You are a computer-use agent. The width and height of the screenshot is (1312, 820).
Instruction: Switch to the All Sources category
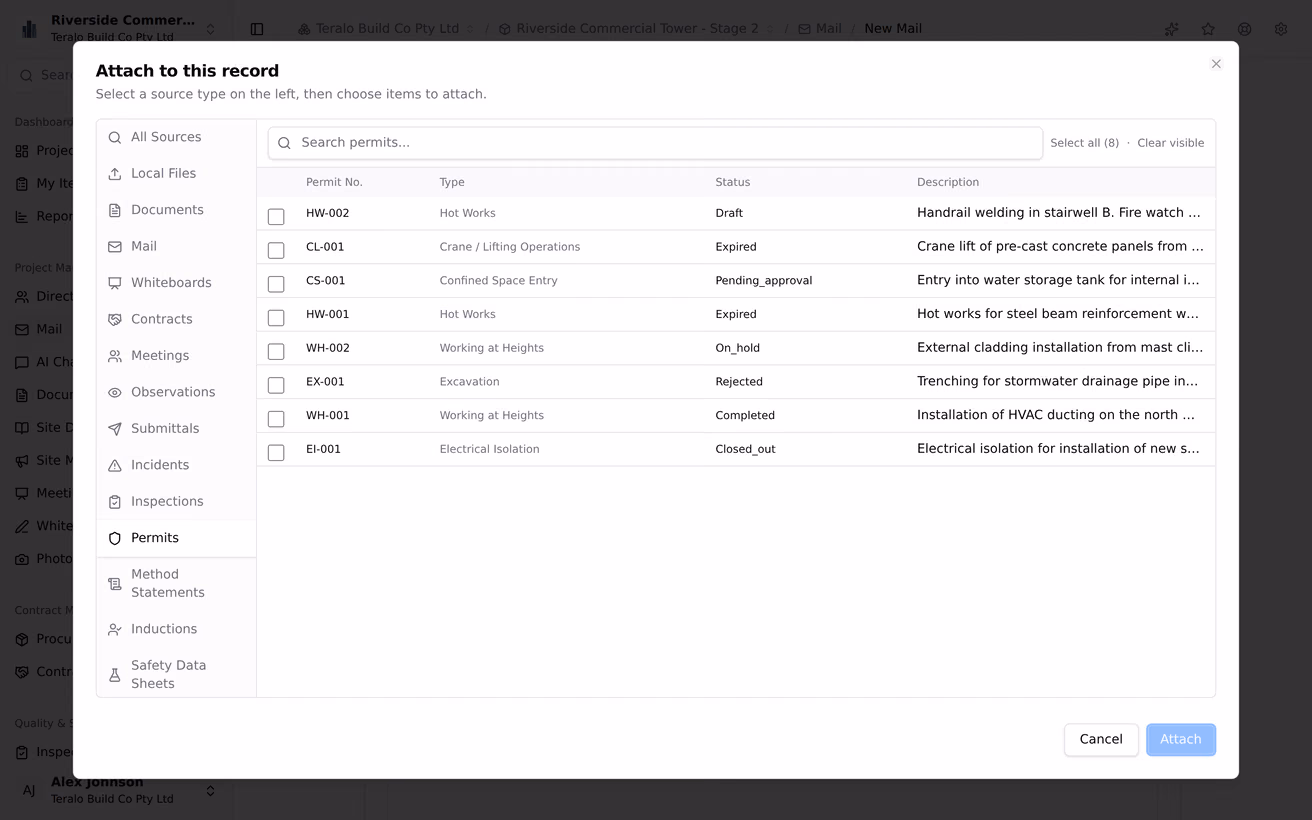(176, 138)
